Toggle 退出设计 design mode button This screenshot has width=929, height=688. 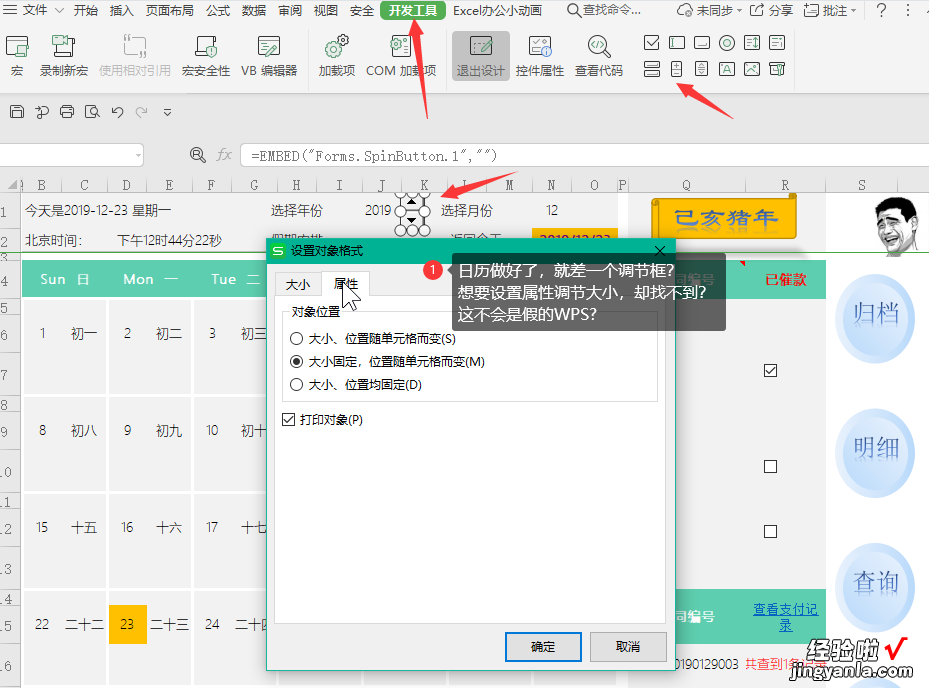pyautogui.click(x=480, y=56)
